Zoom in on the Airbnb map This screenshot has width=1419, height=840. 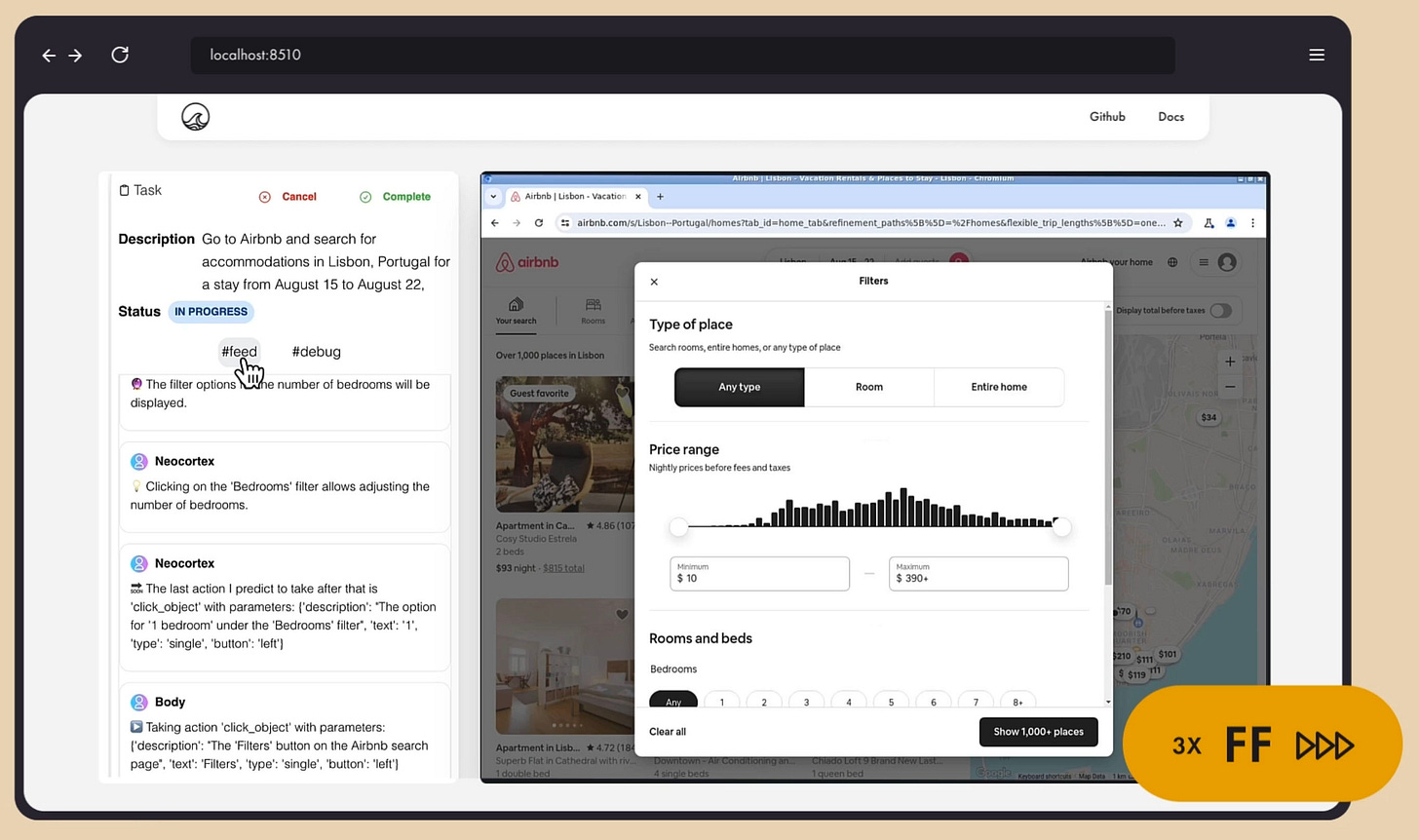point(1230,362)
